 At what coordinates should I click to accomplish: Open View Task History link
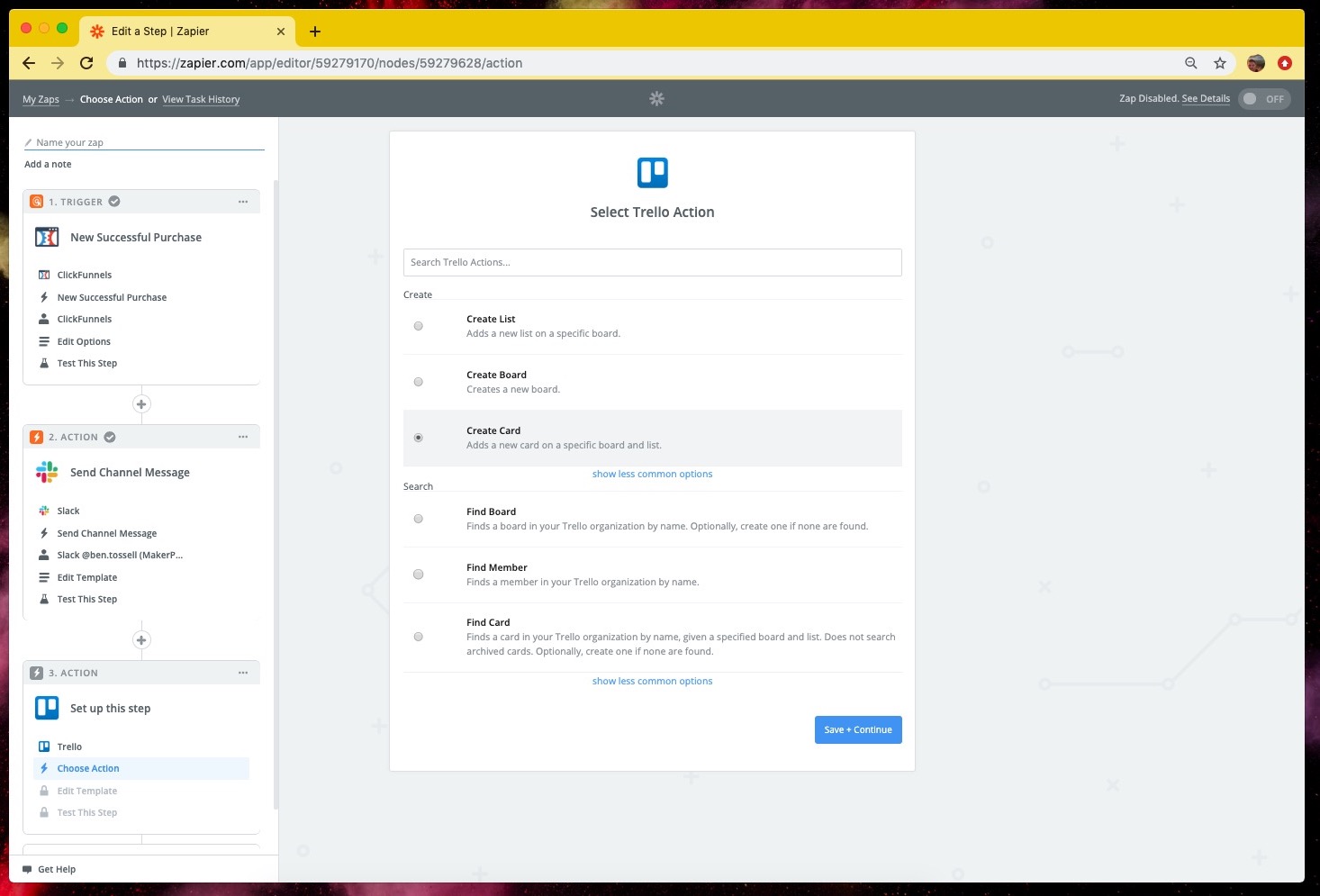[x=201, y=99]
